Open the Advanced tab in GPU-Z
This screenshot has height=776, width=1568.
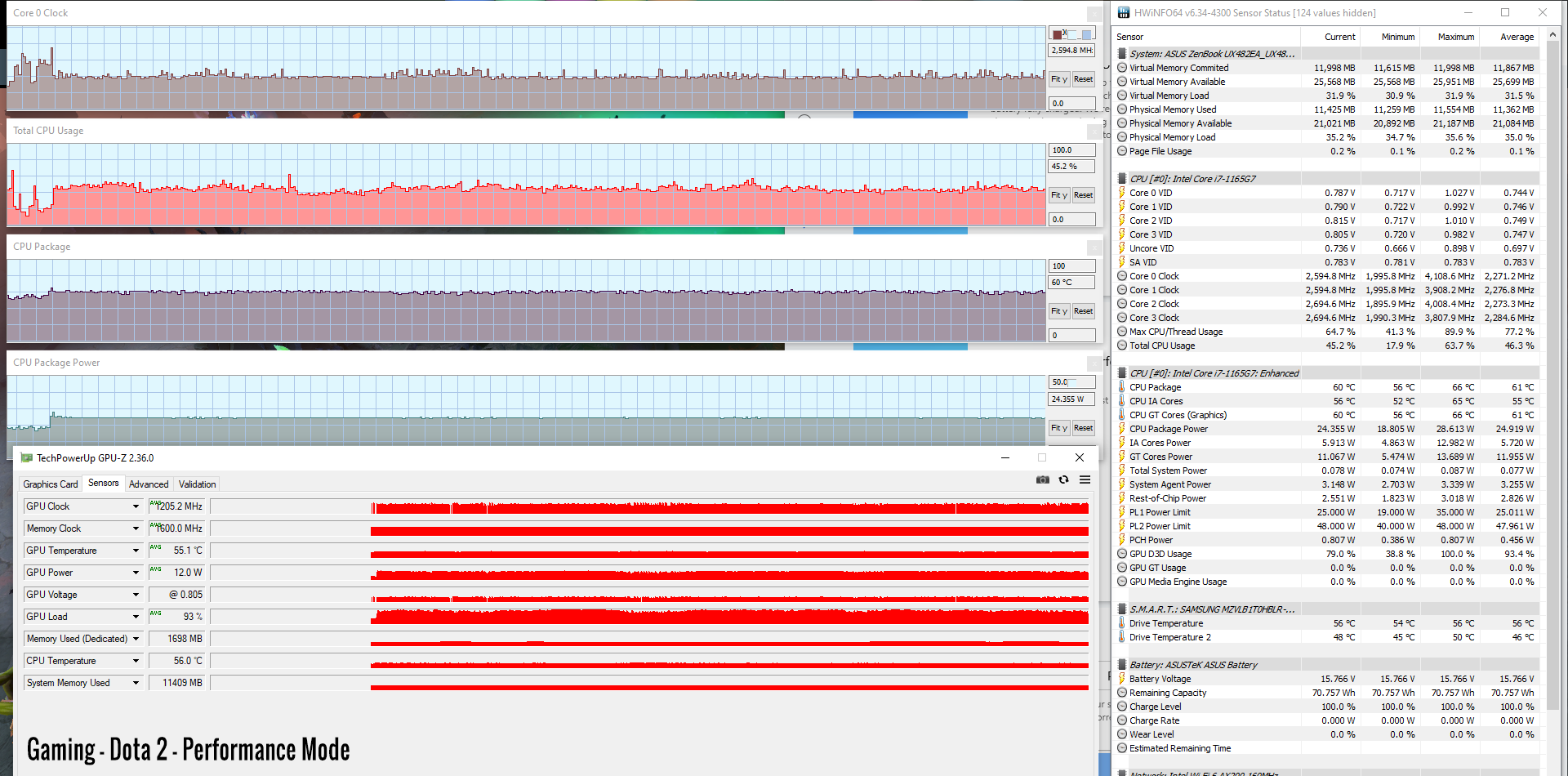click(x=149, y=484)
